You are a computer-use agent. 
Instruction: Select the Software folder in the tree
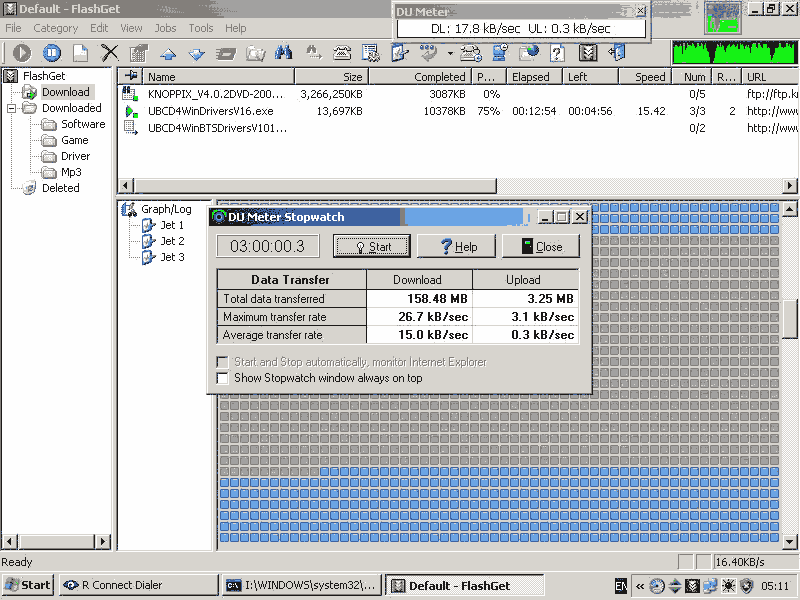(83, 124)
